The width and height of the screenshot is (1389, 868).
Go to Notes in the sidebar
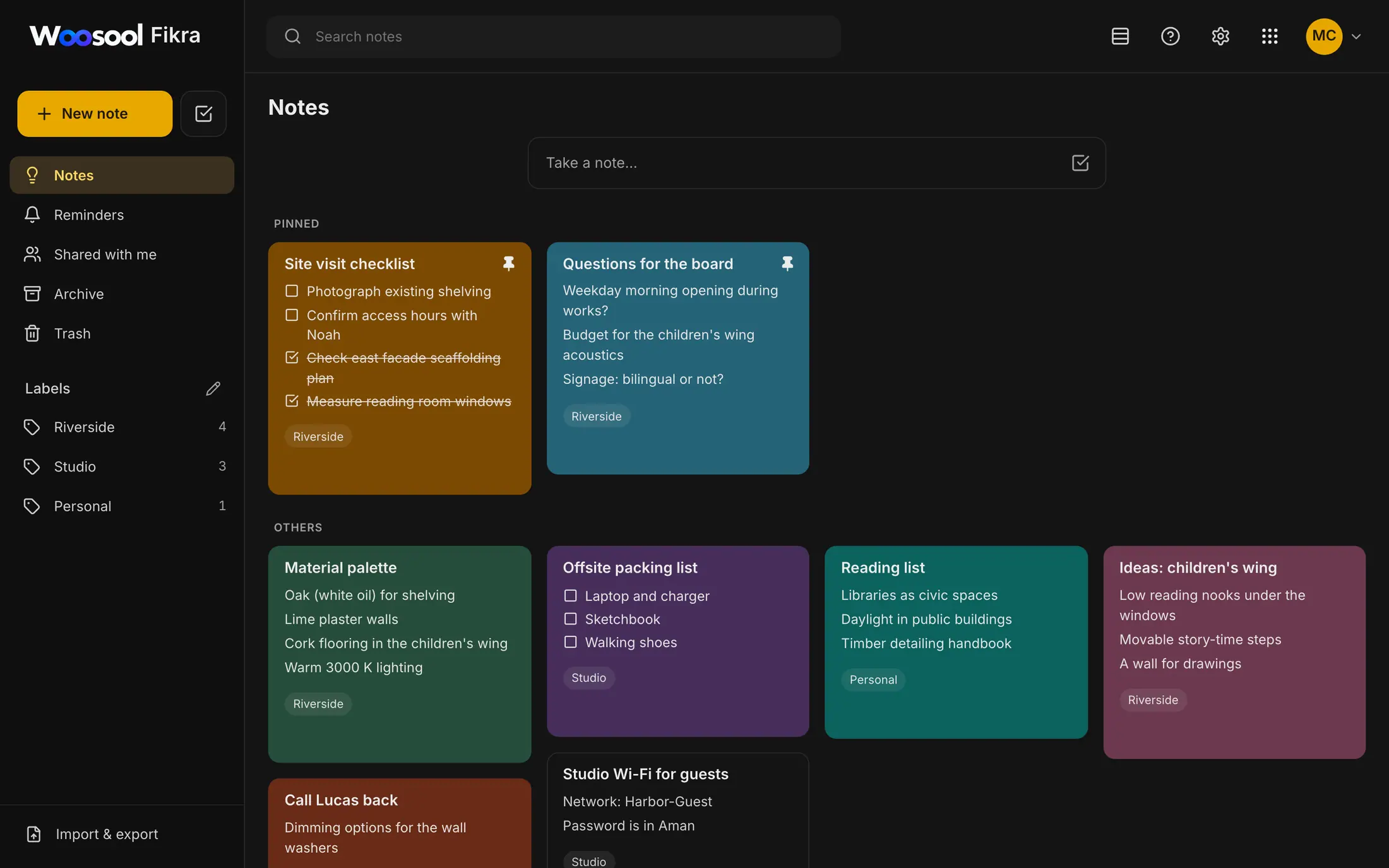(x=122, y=175)
